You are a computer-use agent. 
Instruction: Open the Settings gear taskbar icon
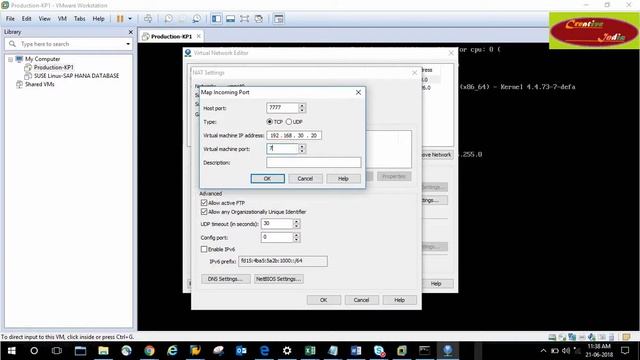tap(287, 351)
